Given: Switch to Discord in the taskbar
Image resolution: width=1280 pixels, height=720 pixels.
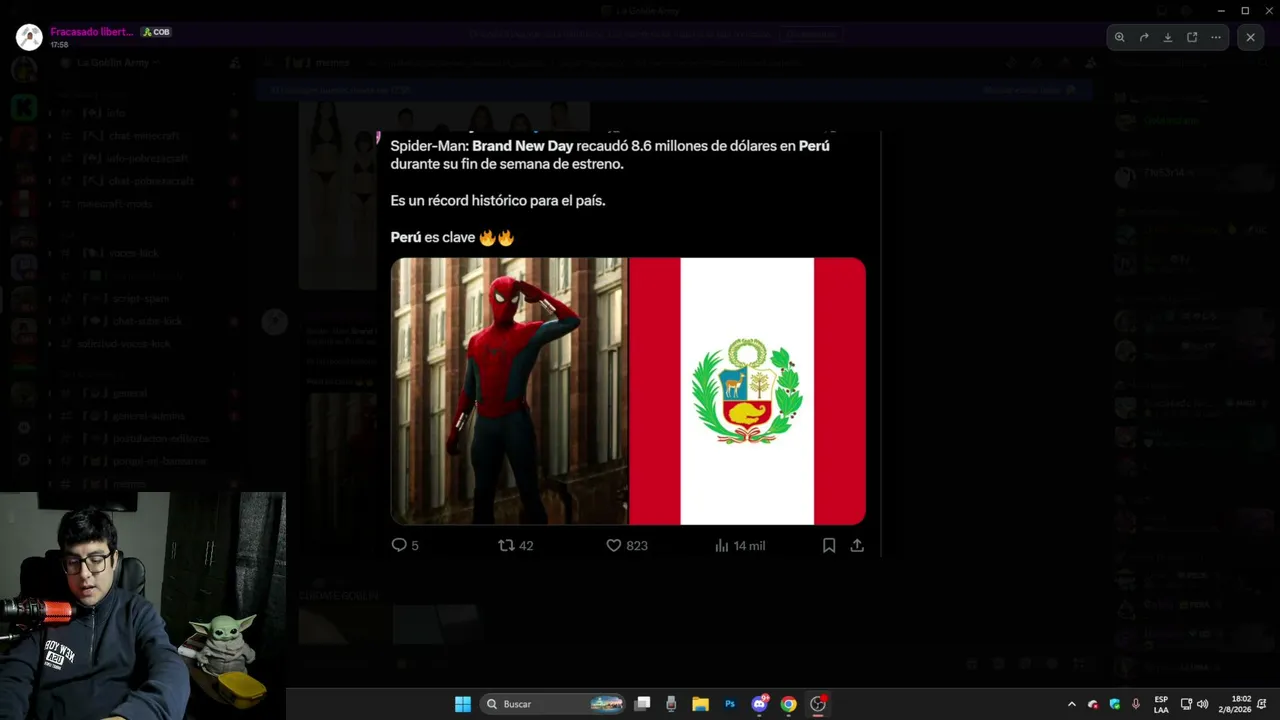Looking at the screenshot, I should (760, 704).
